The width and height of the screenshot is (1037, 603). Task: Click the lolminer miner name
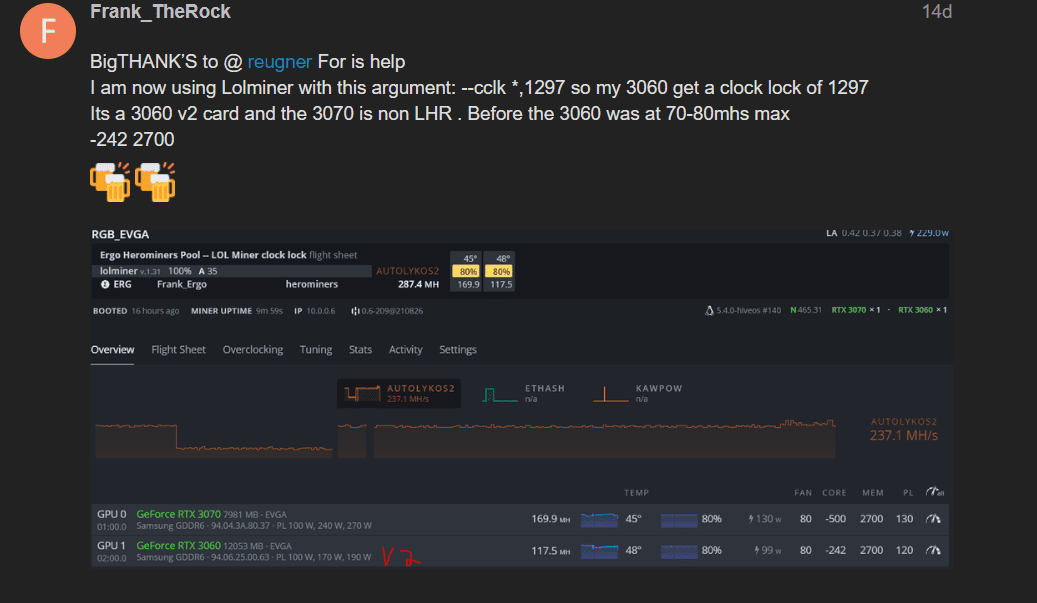click(x=118, y=271)
